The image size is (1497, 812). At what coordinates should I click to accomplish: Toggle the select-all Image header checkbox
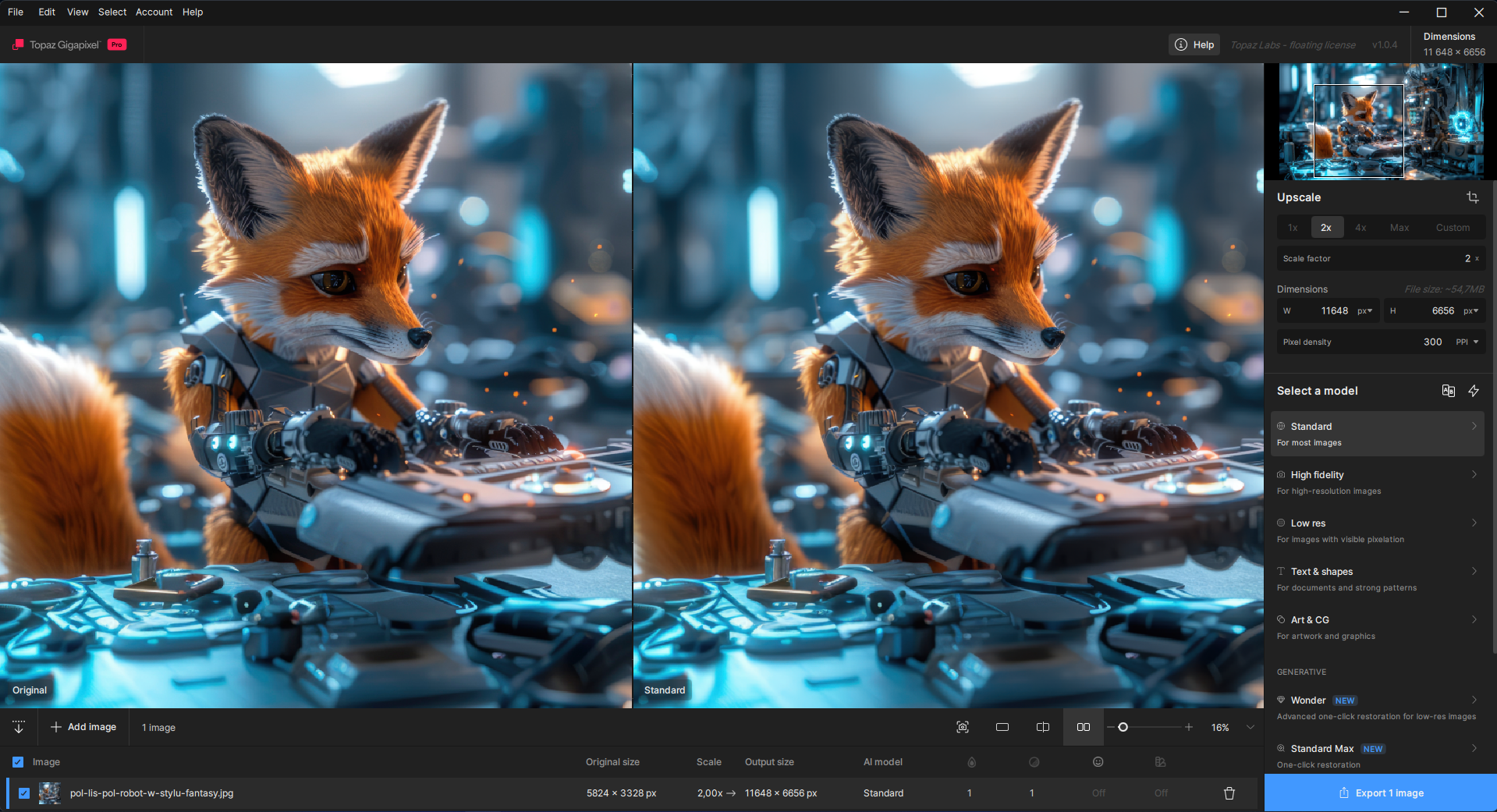point(18,762)
